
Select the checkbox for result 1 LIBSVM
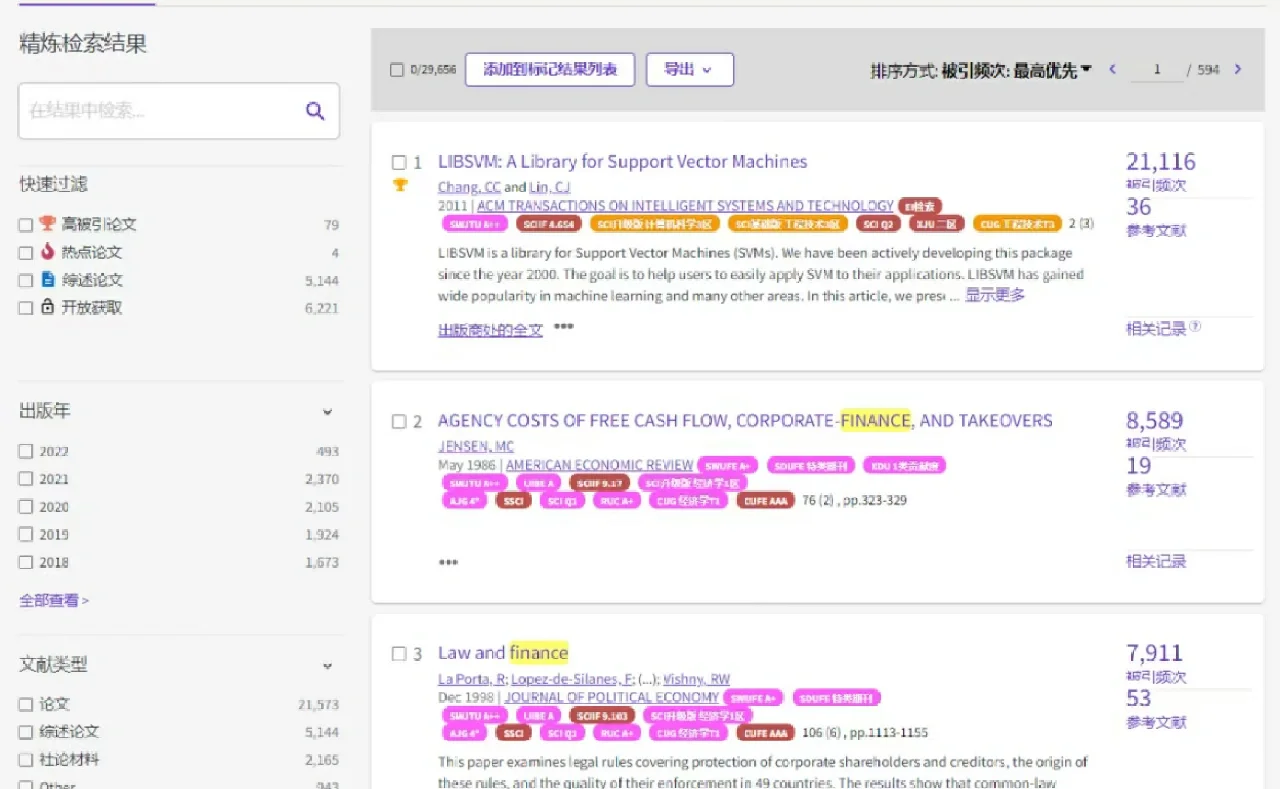399,162
